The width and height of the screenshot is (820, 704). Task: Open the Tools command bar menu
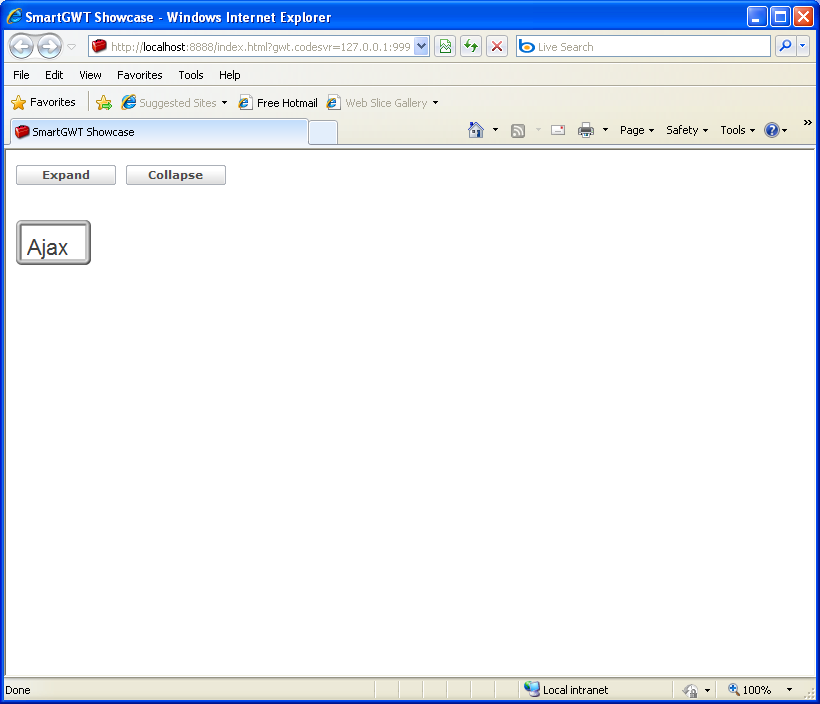[x=737, y=130]
